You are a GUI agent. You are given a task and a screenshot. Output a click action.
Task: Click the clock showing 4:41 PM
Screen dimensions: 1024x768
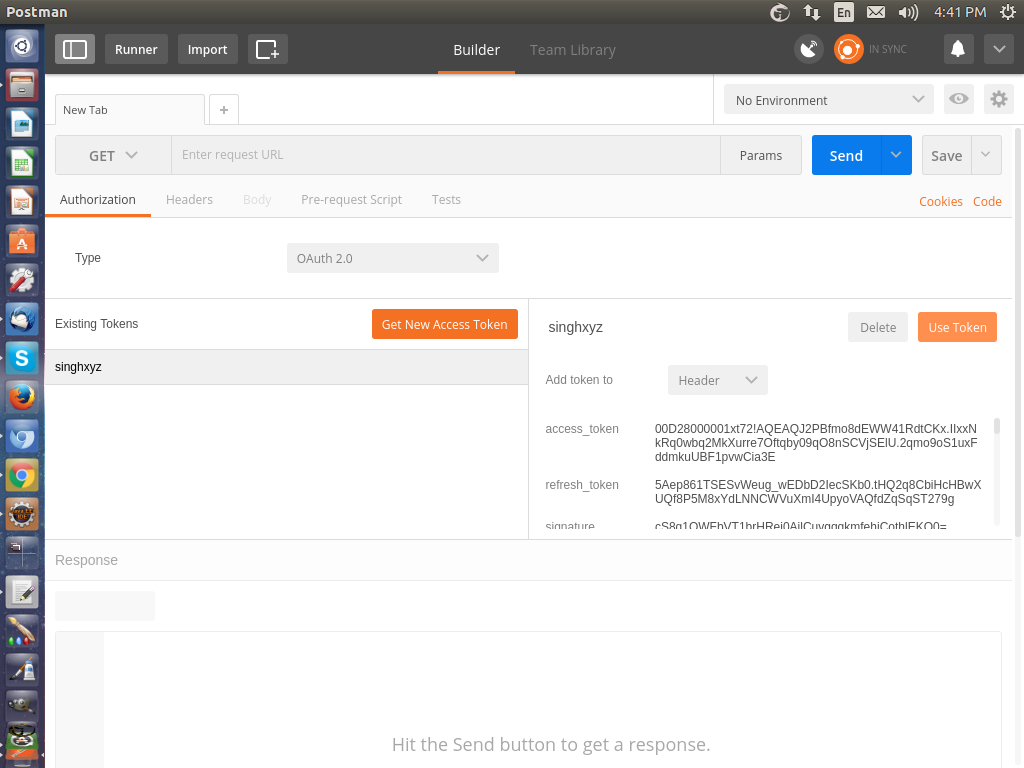tap(959, 12)
